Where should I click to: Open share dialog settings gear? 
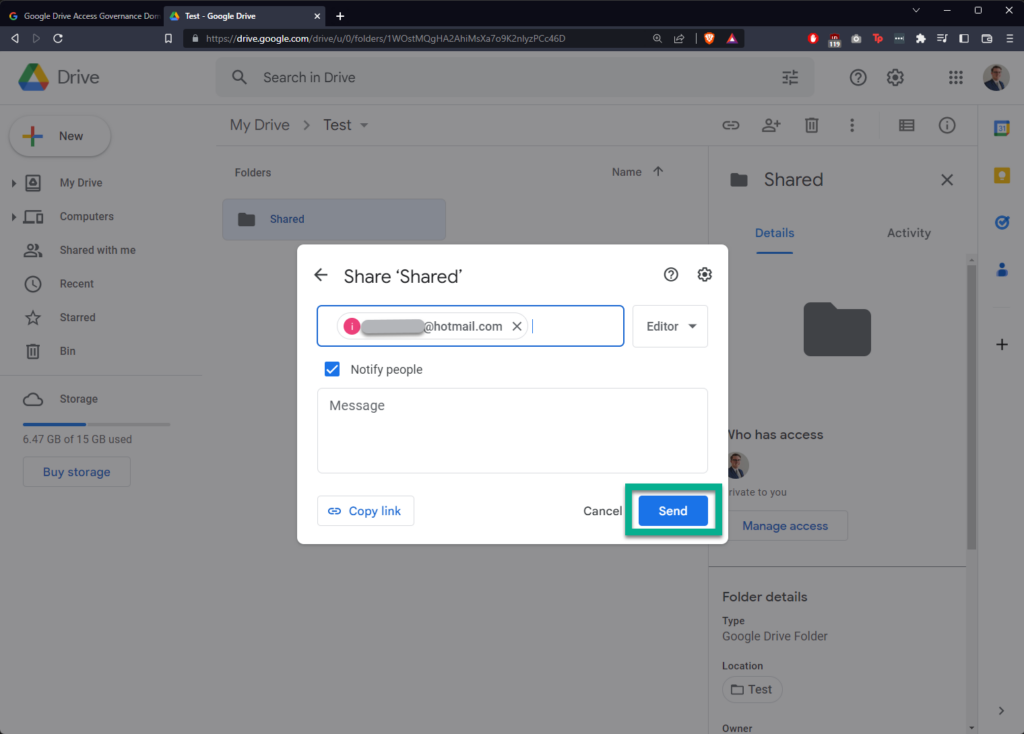coord(704,274)
